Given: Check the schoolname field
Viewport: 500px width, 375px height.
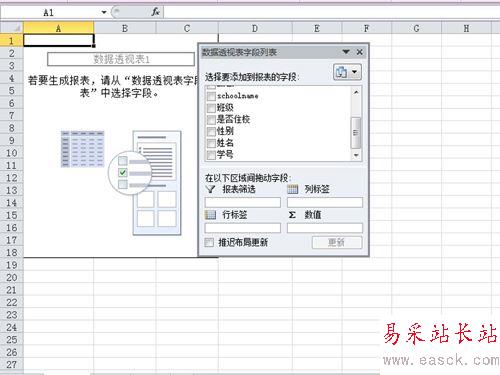Looking at the screenshot, I should coord(211,96).
